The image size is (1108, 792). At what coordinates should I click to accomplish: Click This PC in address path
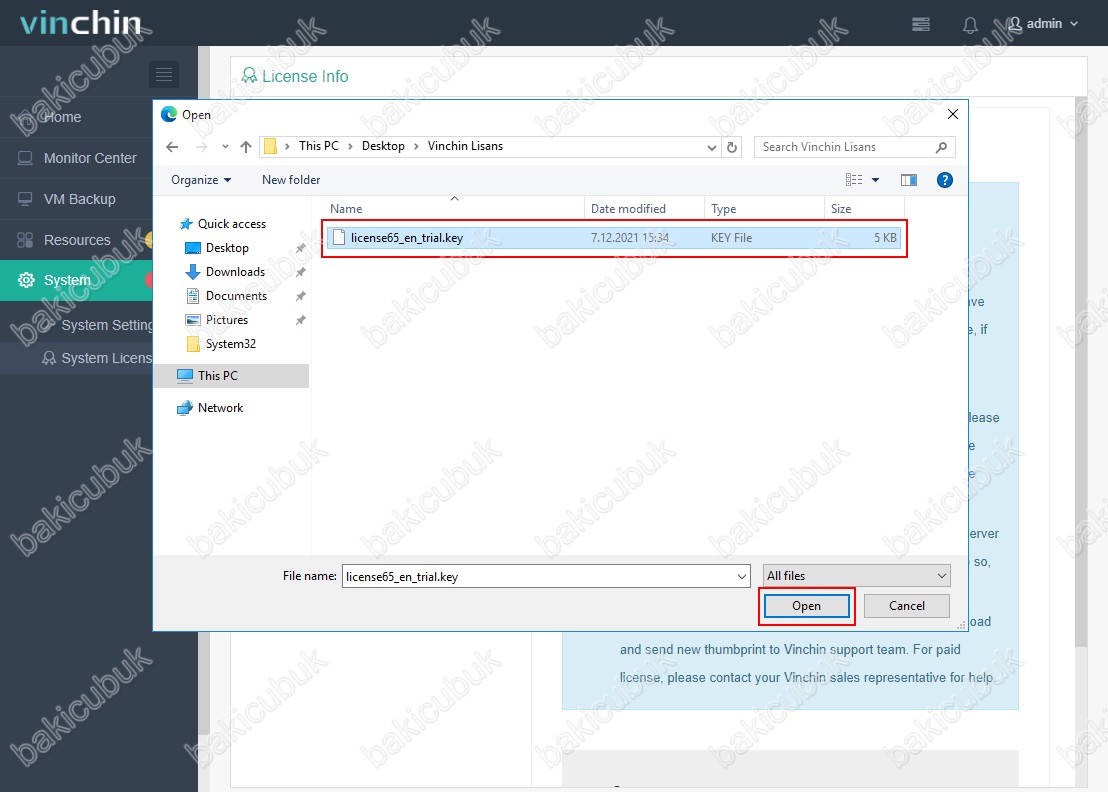point(319,146)
